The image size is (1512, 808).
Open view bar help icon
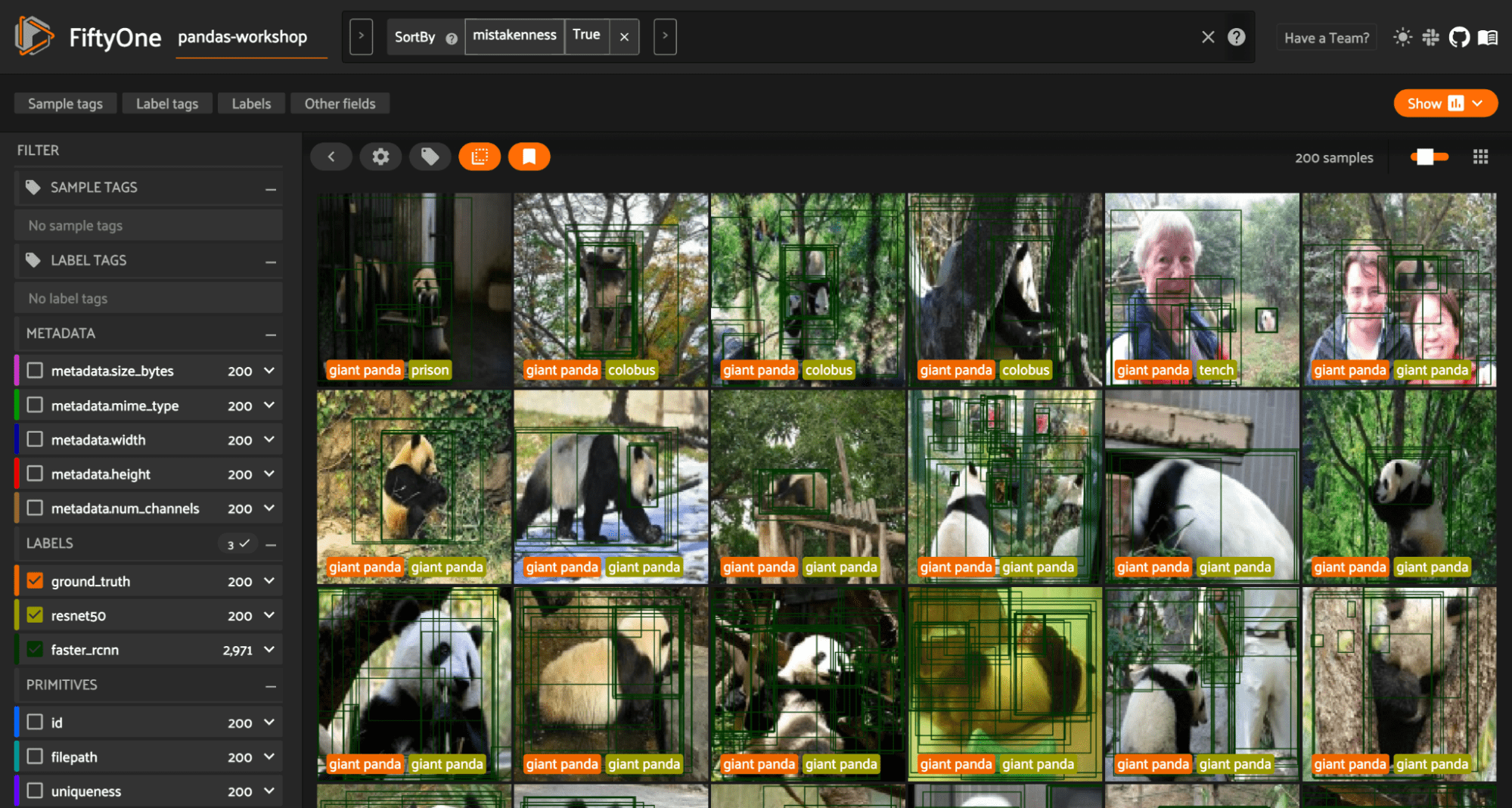click(x=1237, y=37)
